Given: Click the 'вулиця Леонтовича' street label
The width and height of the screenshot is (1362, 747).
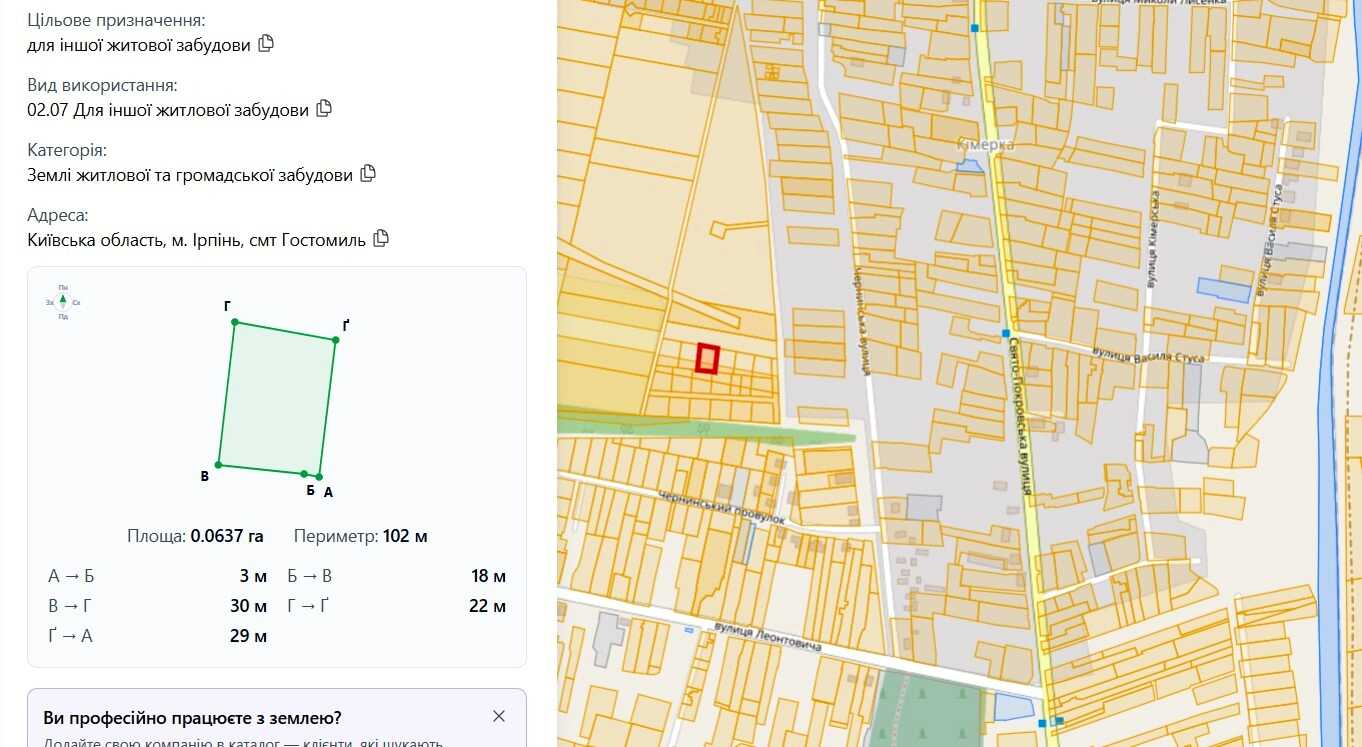Looking at the screenshot, I should coord(768,636).
